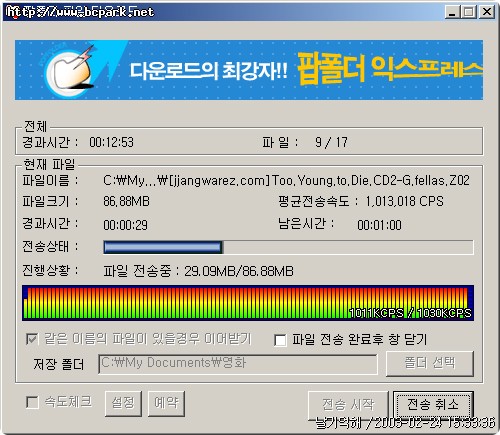
Task: Enable close window after transfer checkbox
Action: tap(280, 340)
